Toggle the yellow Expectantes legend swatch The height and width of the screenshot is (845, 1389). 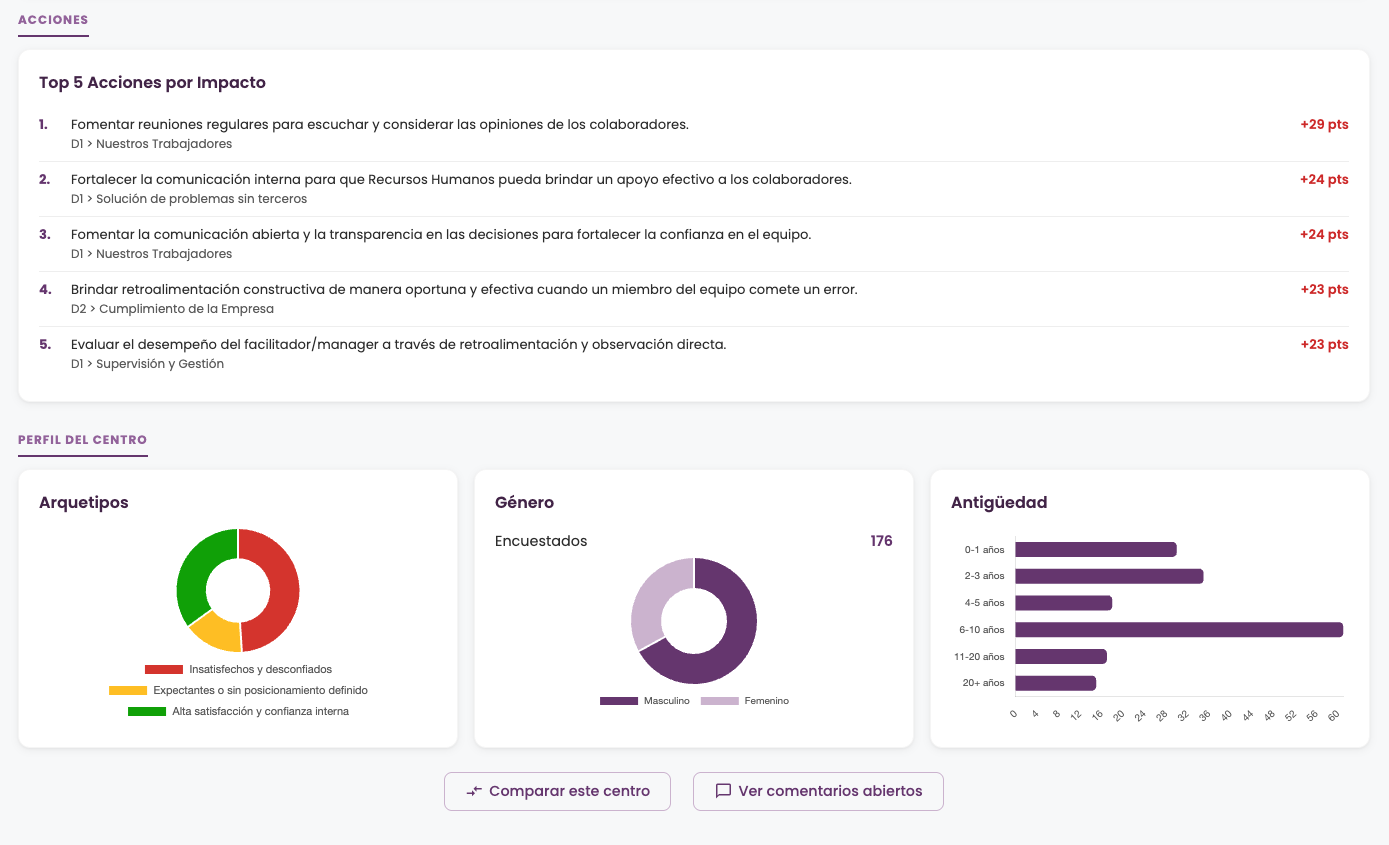[x=128, y=690]
